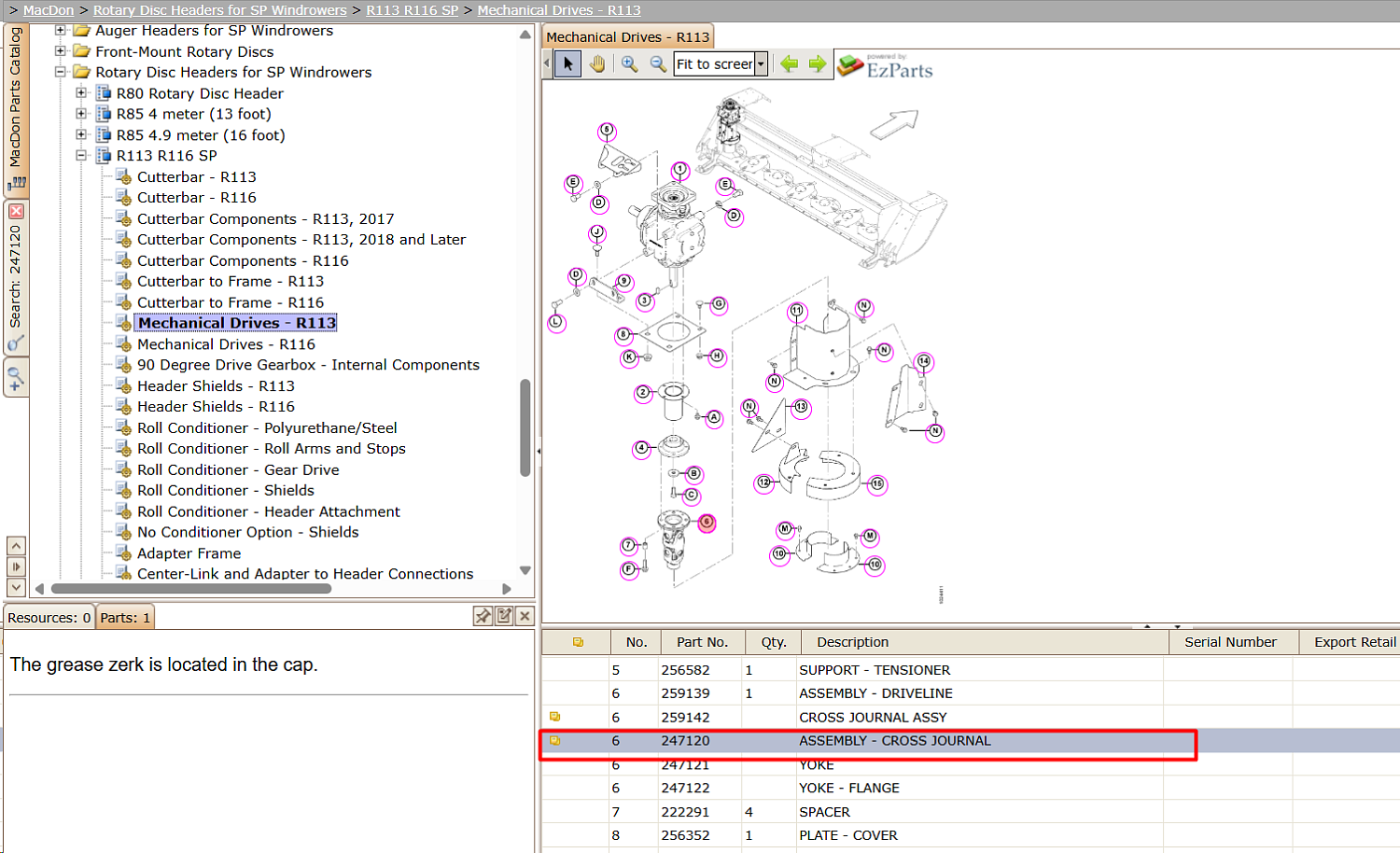
Task: Collapse Rotary Disc Headers for SP Windrowers
Action: tap(61, 72)
